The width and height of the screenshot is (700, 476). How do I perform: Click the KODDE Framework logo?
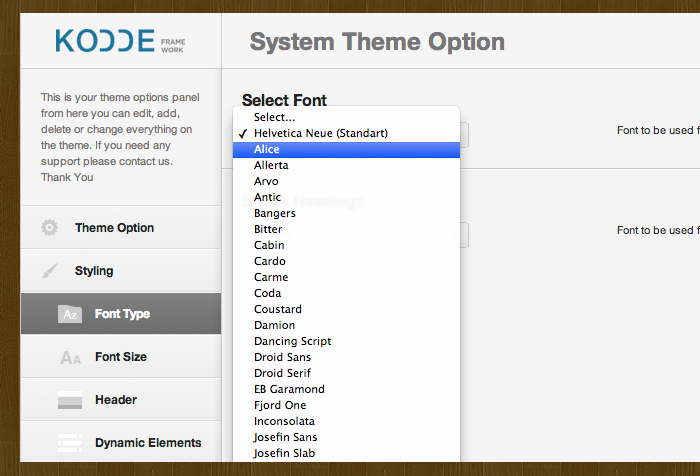click(120, 41)
